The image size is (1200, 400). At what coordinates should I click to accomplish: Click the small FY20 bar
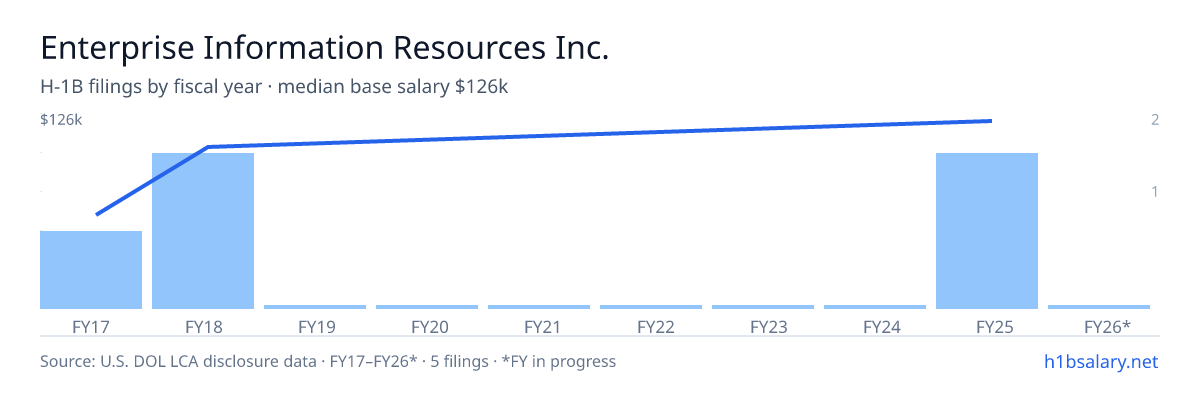[427, 307]
